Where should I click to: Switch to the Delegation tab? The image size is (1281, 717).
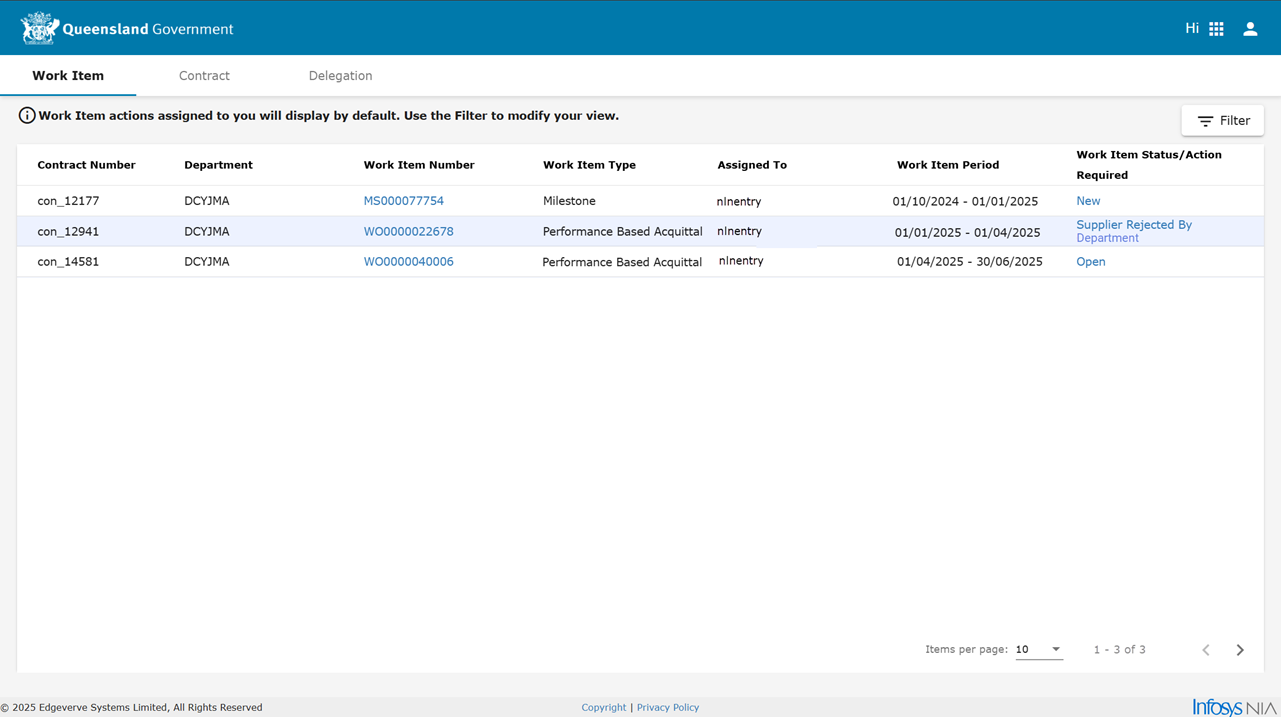coord(340,76)
